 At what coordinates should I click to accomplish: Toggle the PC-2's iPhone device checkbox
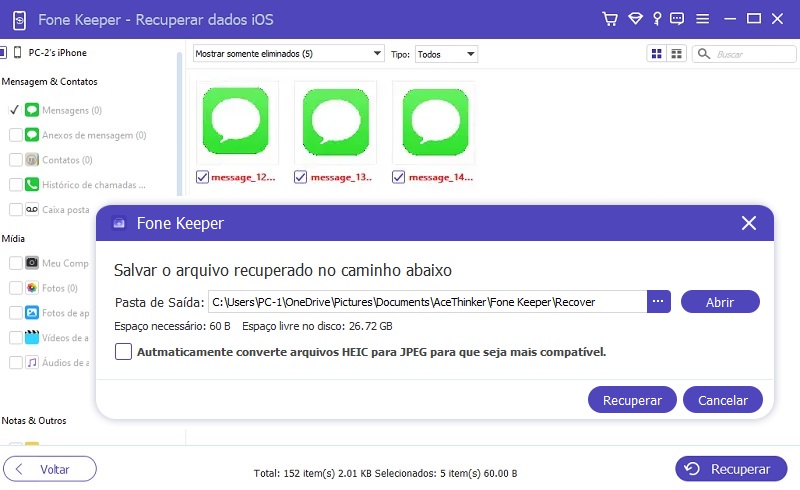pos(3,53)
